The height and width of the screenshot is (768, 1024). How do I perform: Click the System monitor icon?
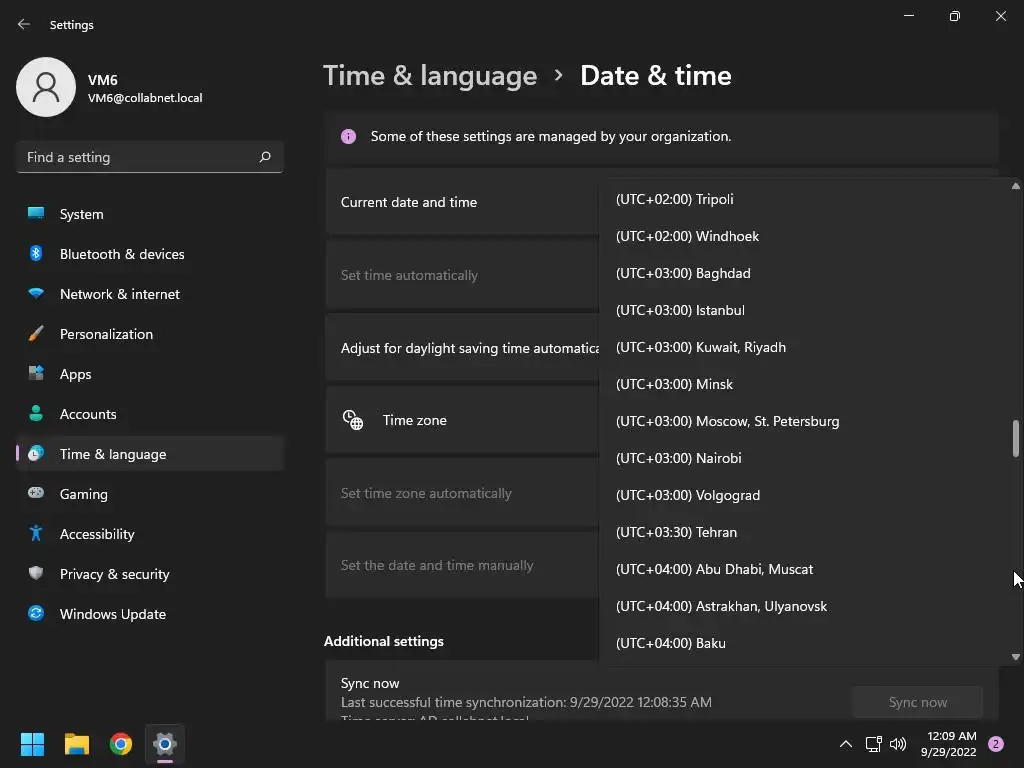click(36, 214)
